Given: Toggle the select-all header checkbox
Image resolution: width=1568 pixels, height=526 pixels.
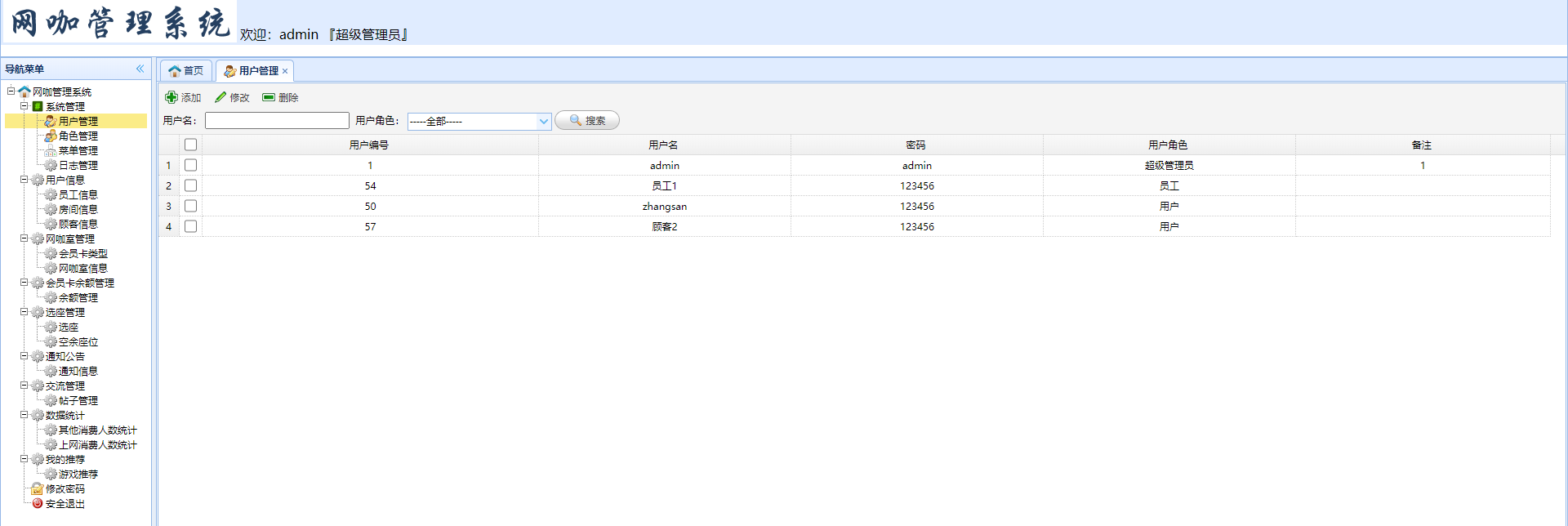Looking at the screenshot, I should (x=190, y=145).
